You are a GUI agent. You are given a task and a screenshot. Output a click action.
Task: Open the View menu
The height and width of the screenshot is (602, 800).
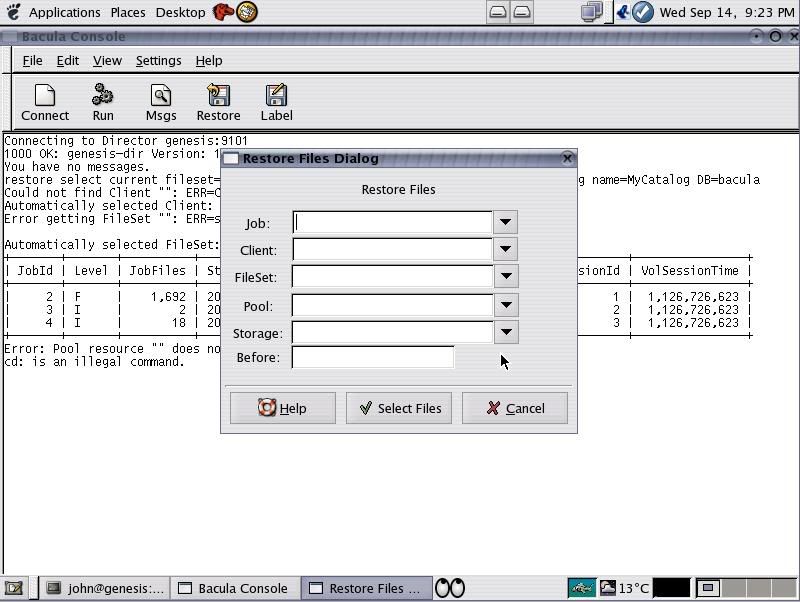pyautogui.click(x=107, y=61)
